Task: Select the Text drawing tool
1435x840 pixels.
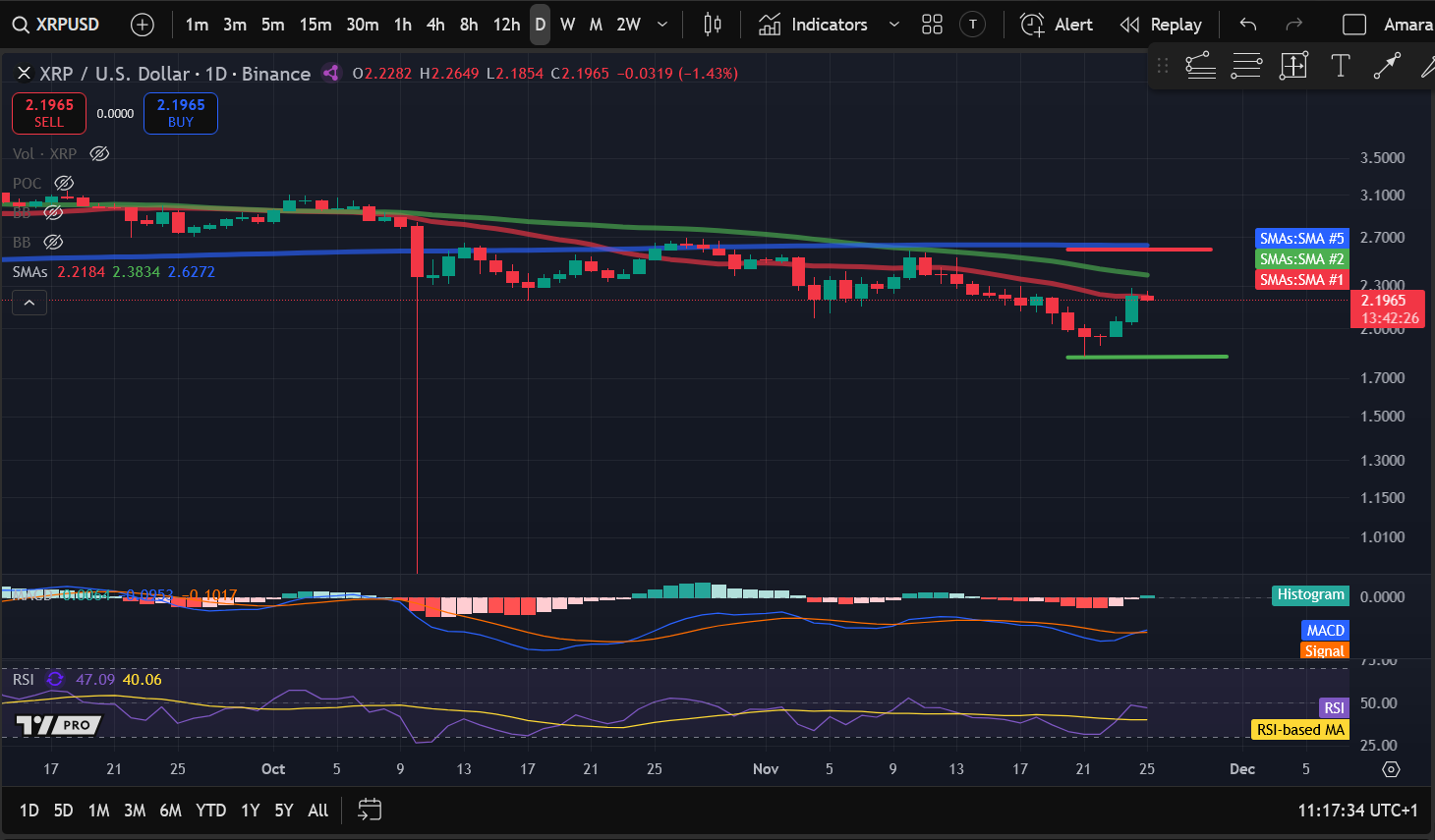Action: pyautogui.click(x=1339, y=66)
